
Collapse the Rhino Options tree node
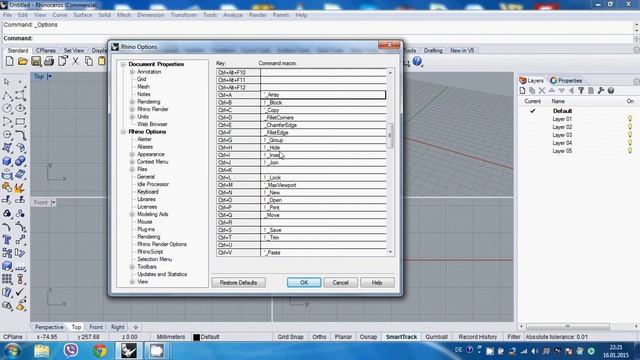123,132
